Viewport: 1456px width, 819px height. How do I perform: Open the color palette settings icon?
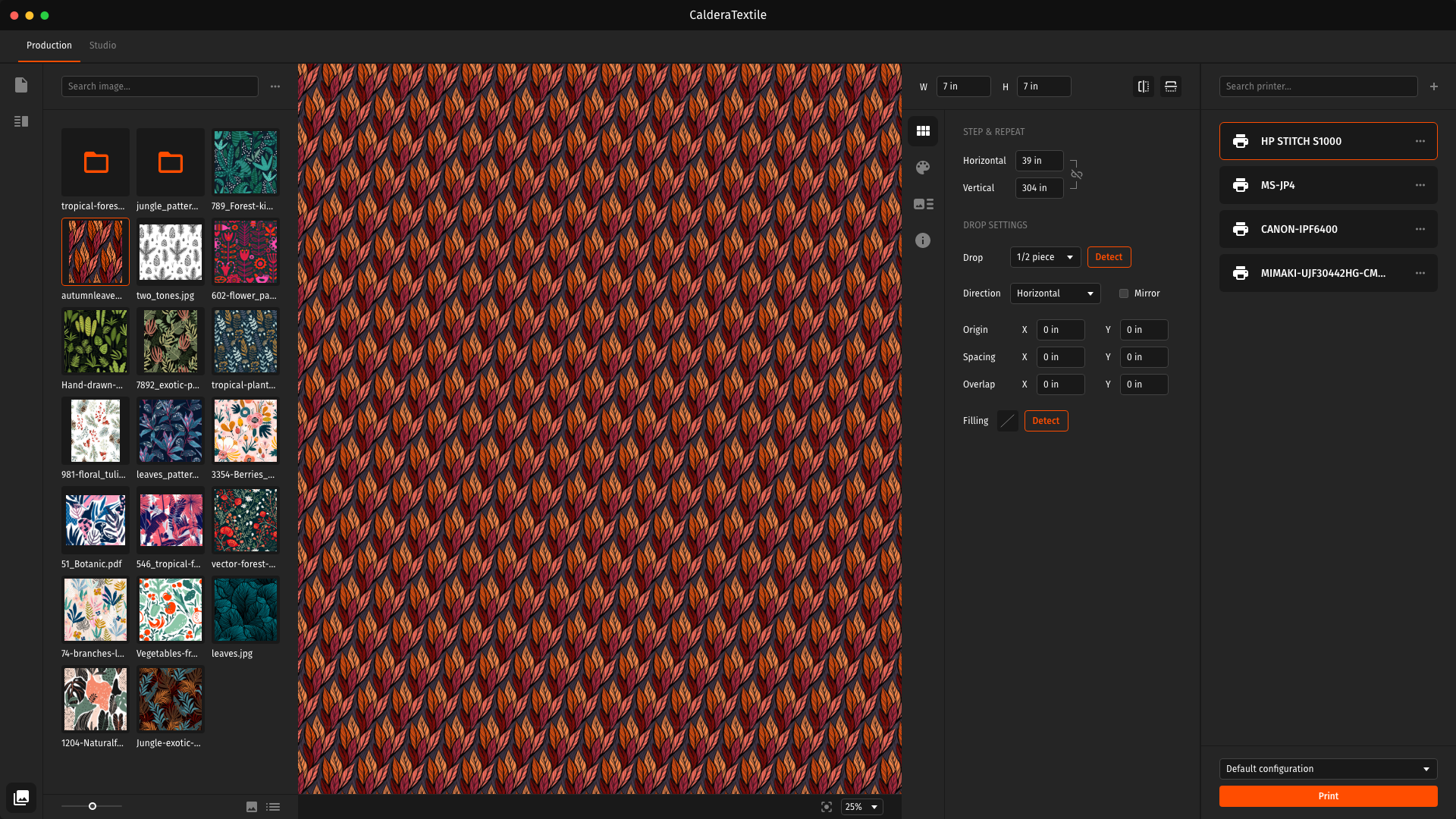click(x=923, y=168)
